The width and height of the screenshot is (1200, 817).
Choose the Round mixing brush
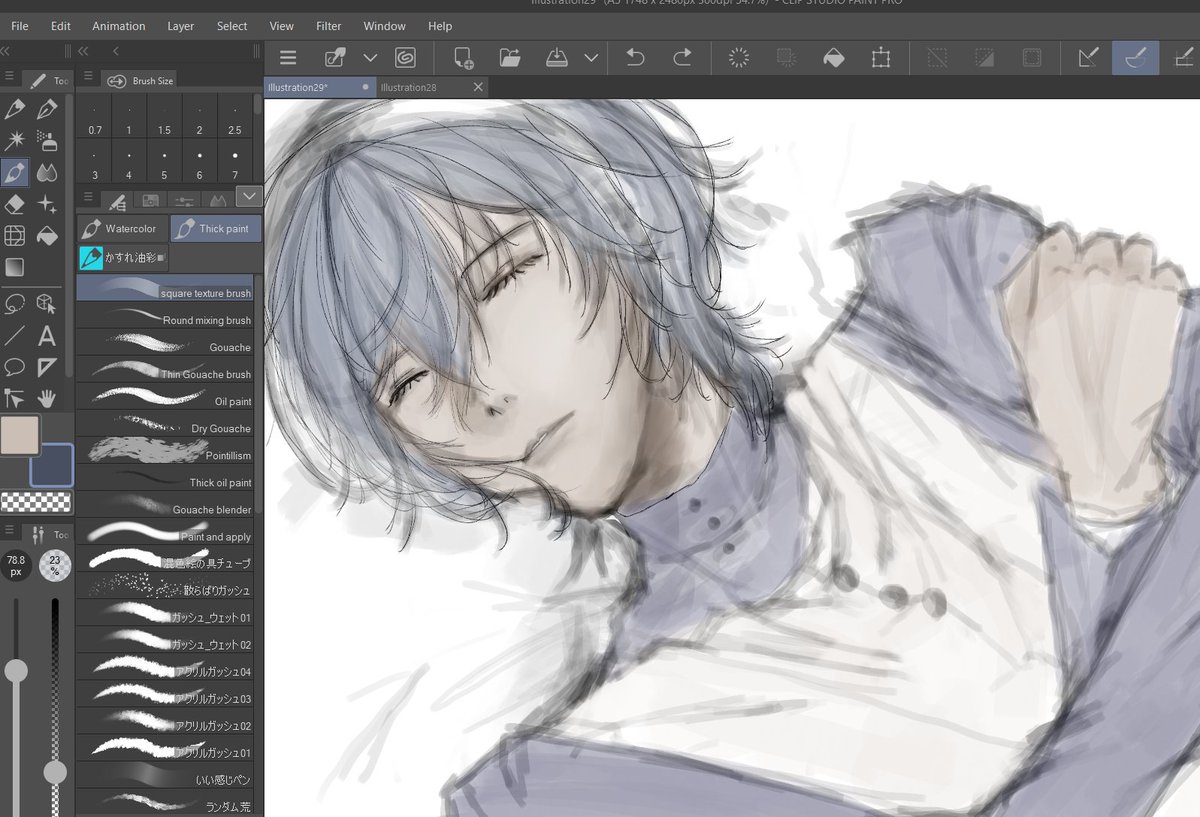tap(165, 316)
